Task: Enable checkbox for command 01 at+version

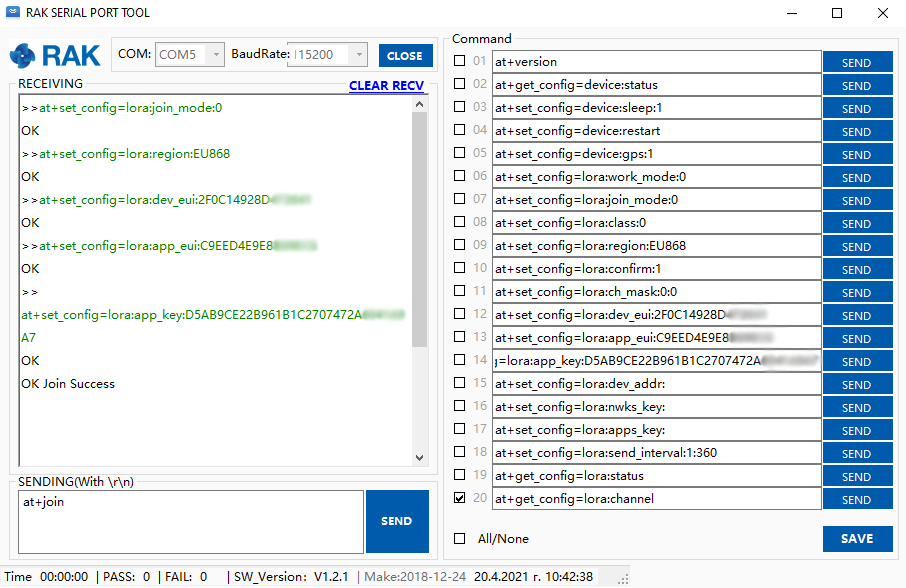Action: tap(460, 61)
